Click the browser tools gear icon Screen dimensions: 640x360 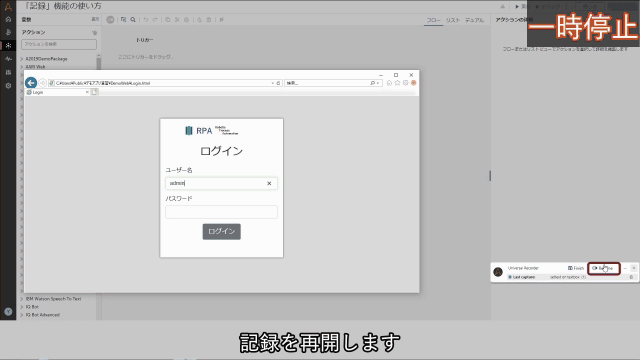405,83
